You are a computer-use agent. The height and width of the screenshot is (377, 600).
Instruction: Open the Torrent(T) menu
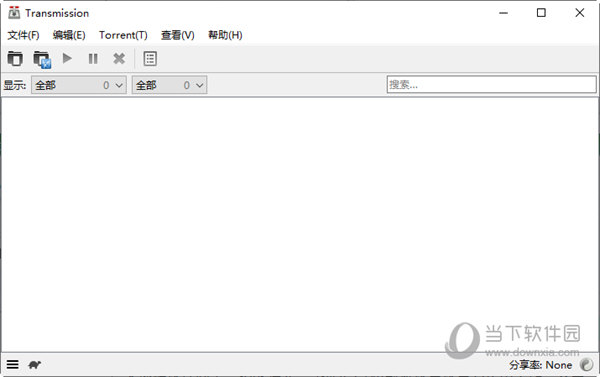pyautogui.click(x=123, y=35)
